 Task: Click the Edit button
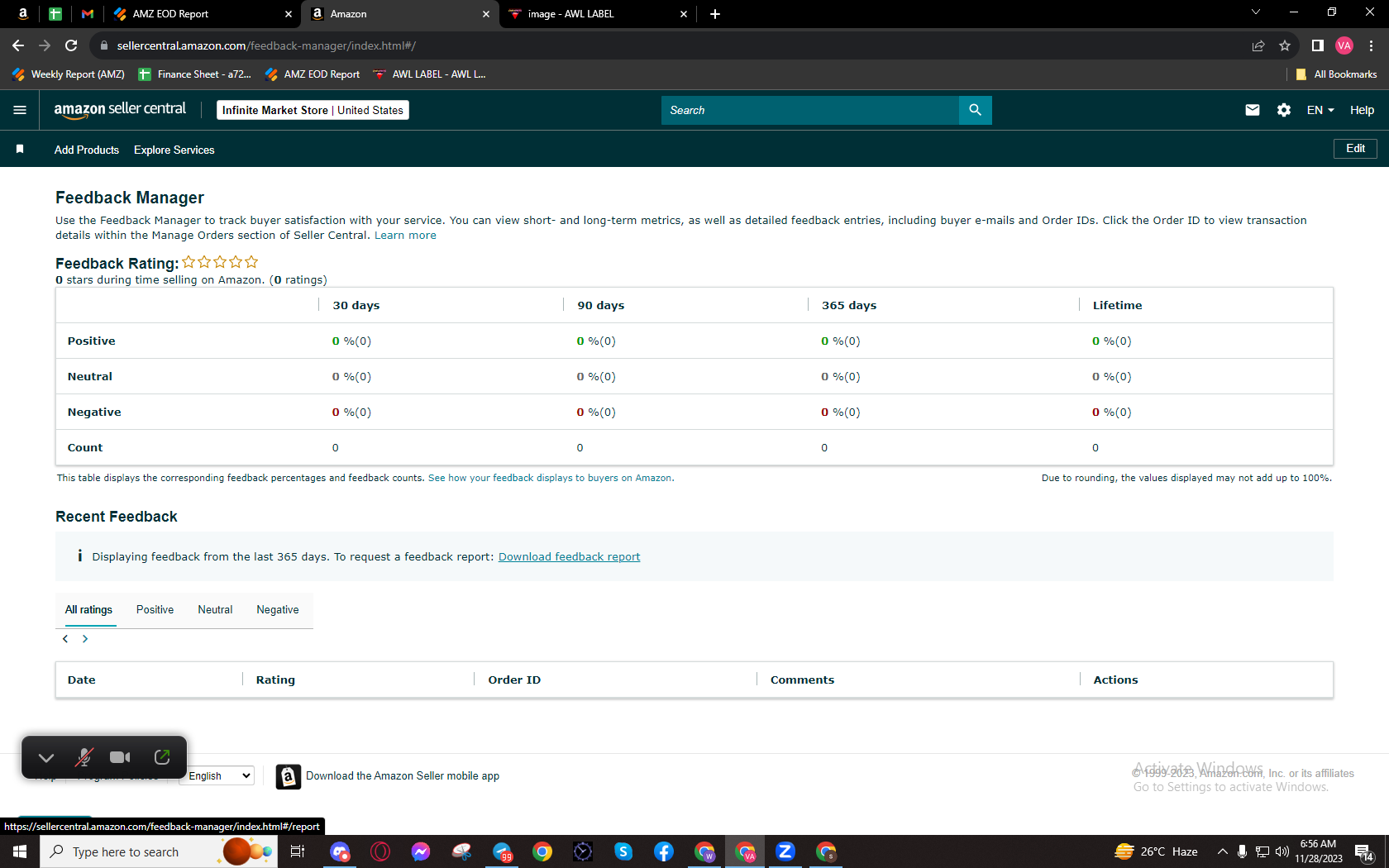point(1355,149)
